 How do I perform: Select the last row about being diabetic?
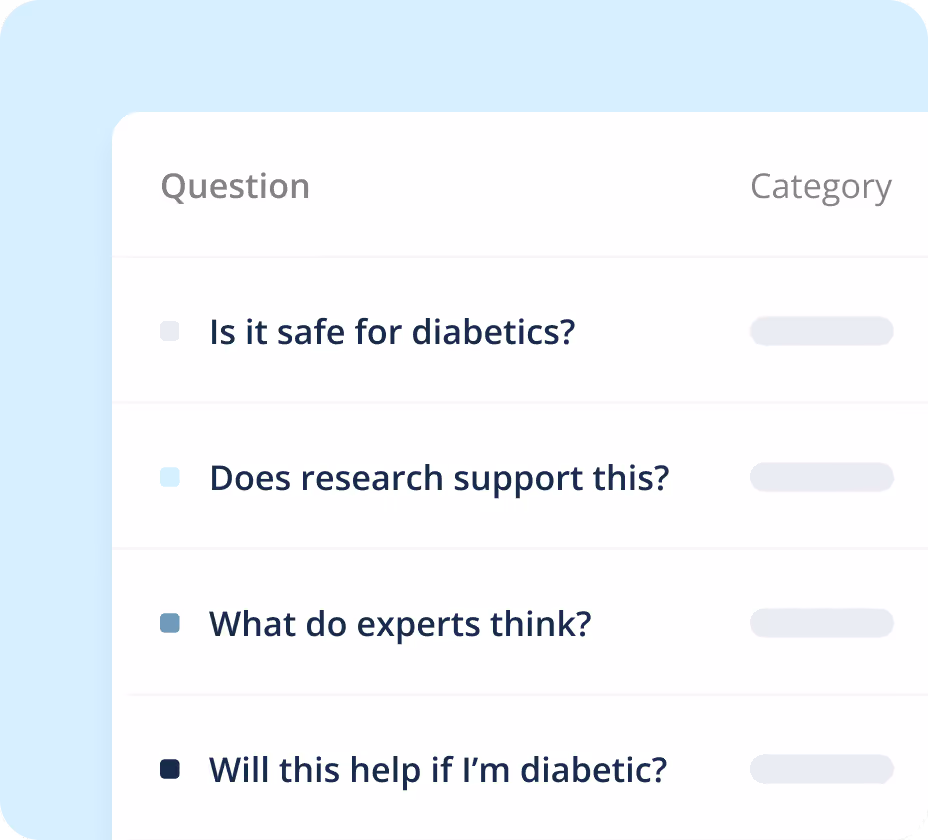pos(705,770)
